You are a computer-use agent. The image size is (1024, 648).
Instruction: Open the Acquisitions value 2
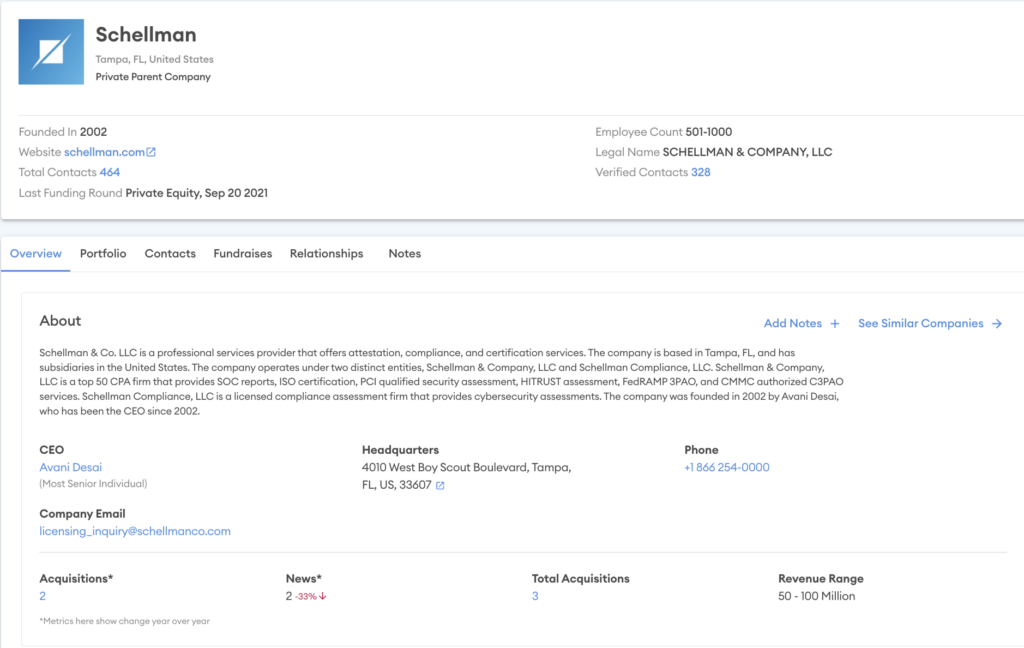42,596
